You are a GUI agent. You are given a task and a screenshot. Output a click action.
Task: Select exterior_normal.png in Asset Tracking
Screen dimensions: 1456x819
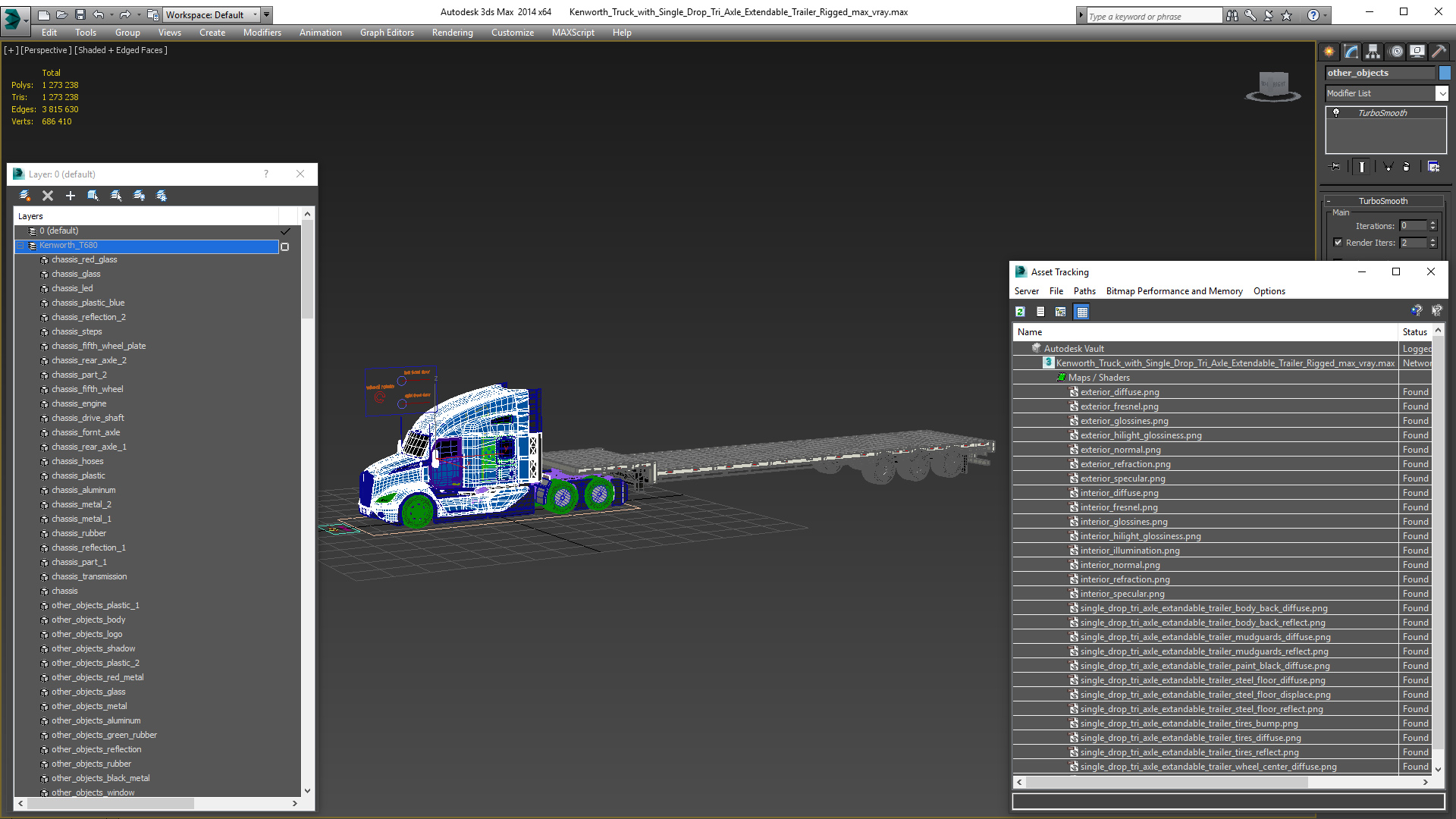pos(1120,450)
